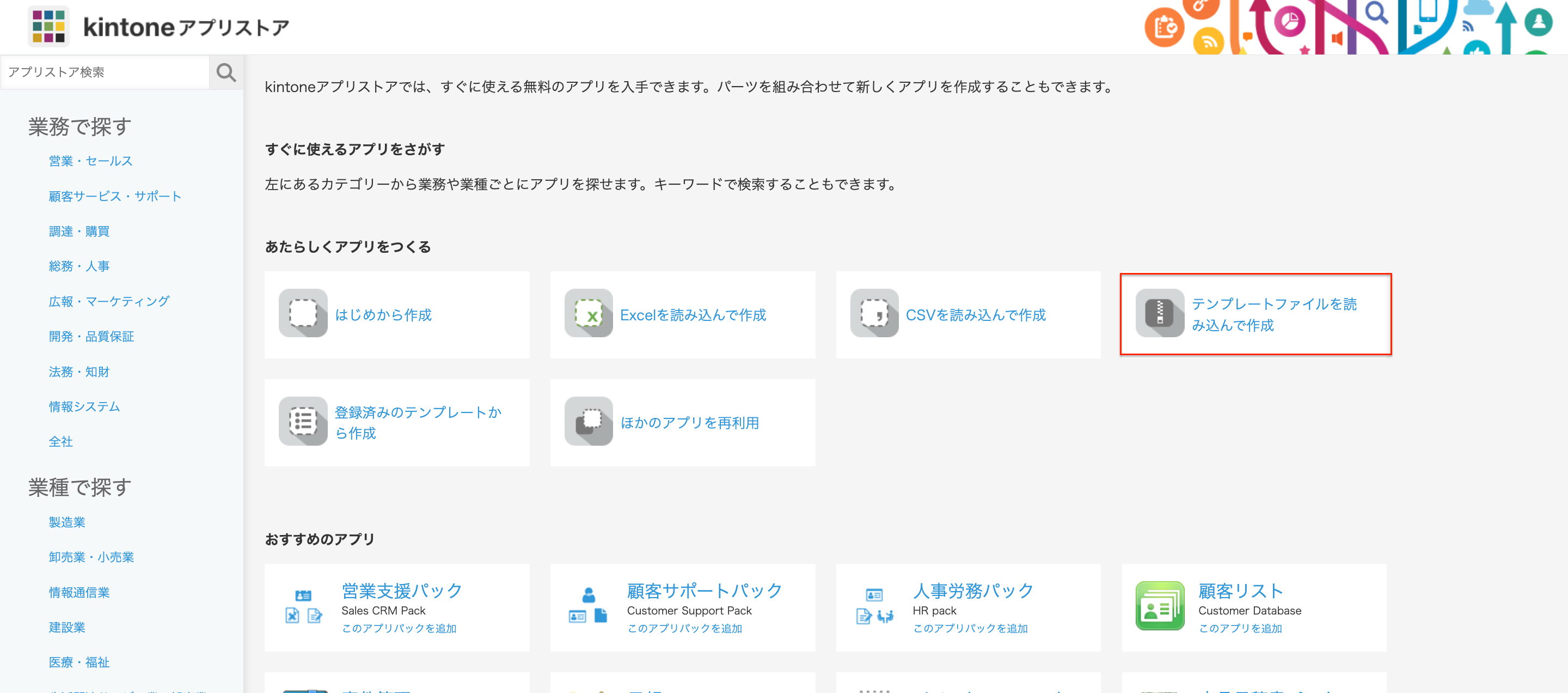Click the アプリストア検索 search field
This screenshot has width=1568, height=693.
pos(103,72)
